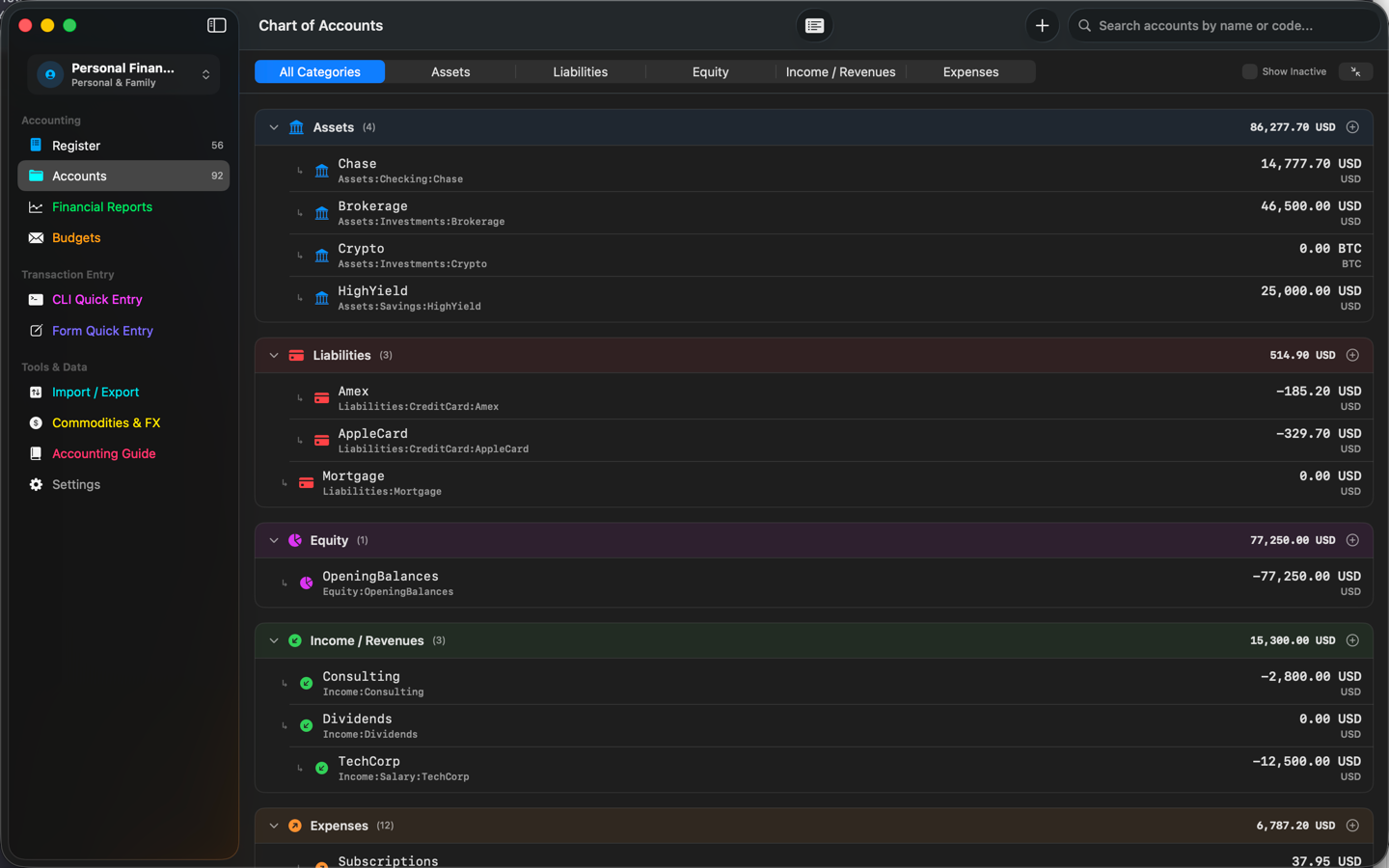Click the bank icon of Brokerage account
Screen dimensions: 1389x868
322,213
